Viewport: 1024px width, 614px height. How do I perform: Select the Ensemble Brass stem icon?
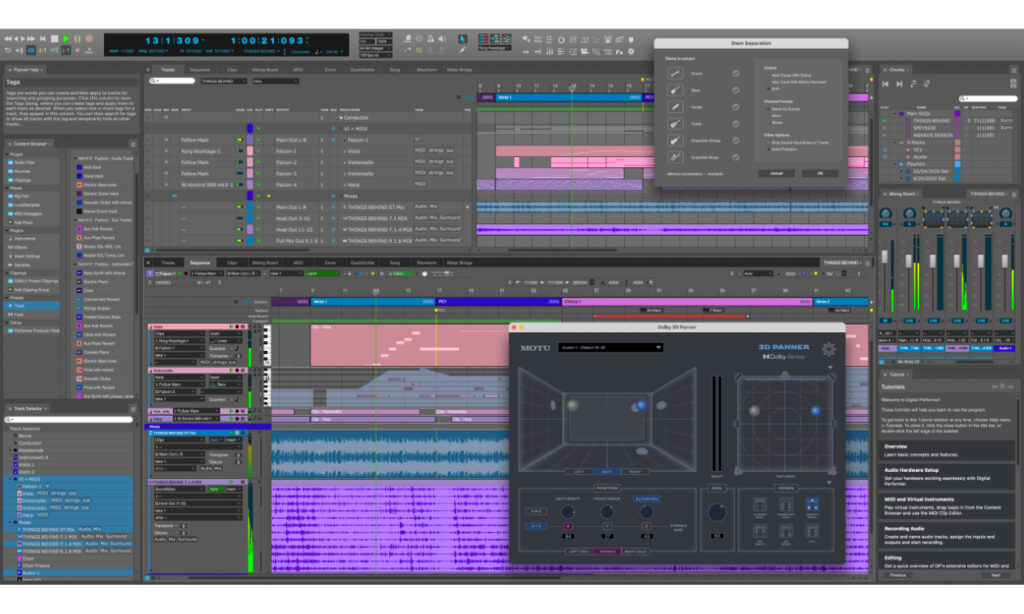[675, 157]
